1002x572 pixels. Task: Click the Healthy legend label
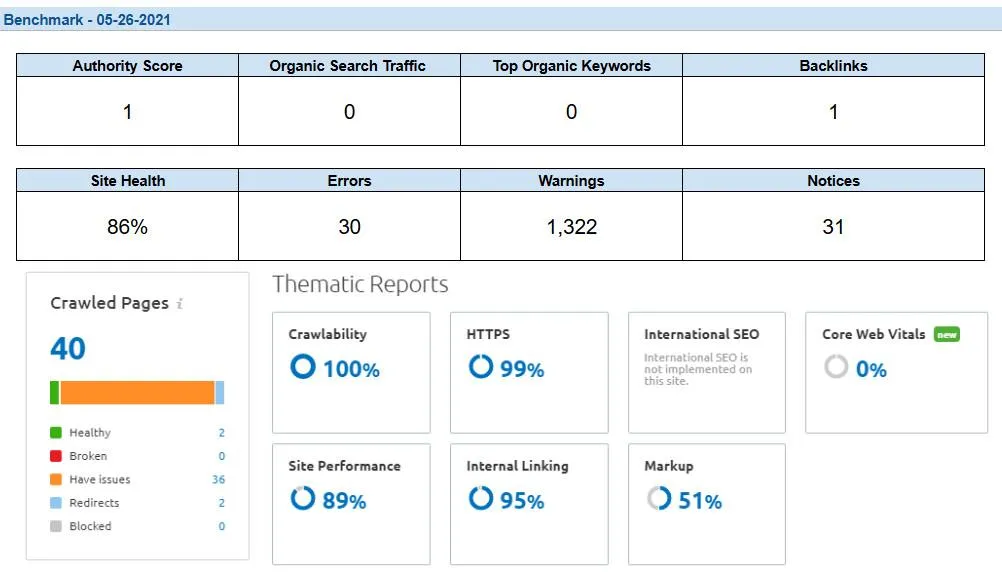(90, 433)
